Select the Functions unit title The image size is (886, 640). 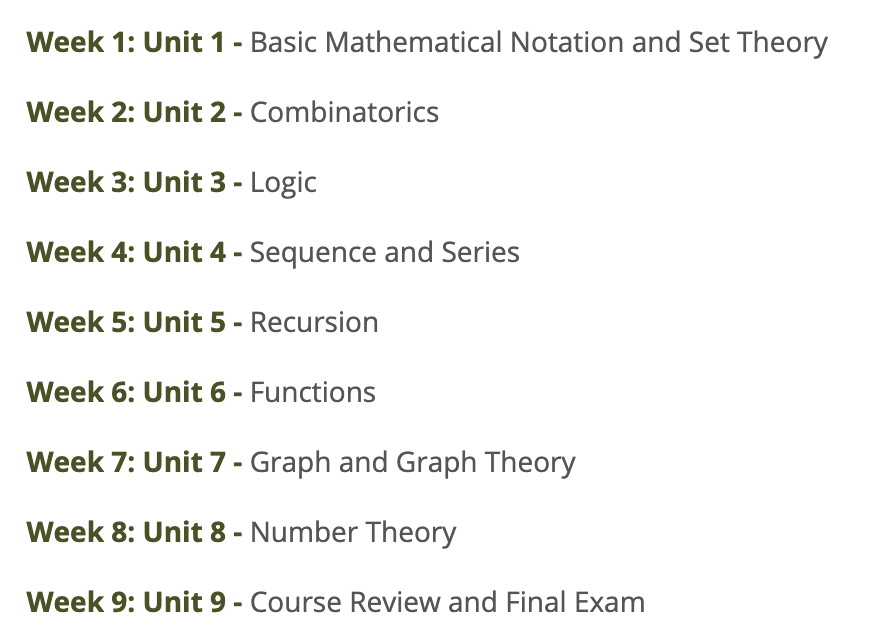[x=312, y=393]
